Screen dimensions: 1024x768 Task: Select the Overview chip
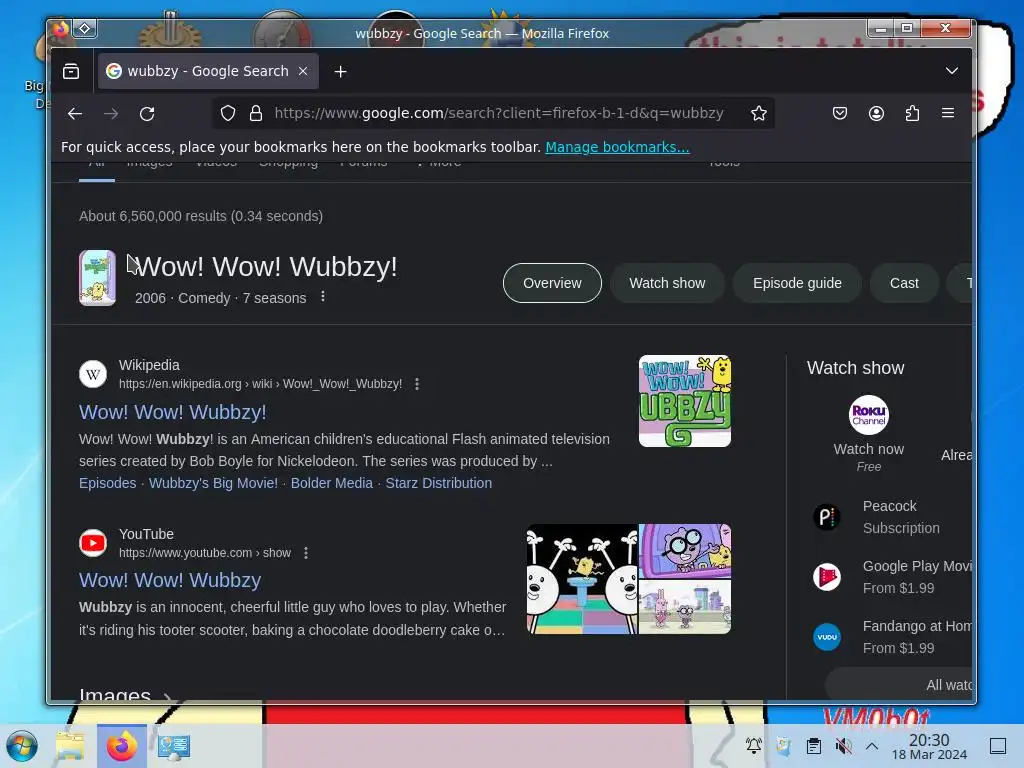552,283
